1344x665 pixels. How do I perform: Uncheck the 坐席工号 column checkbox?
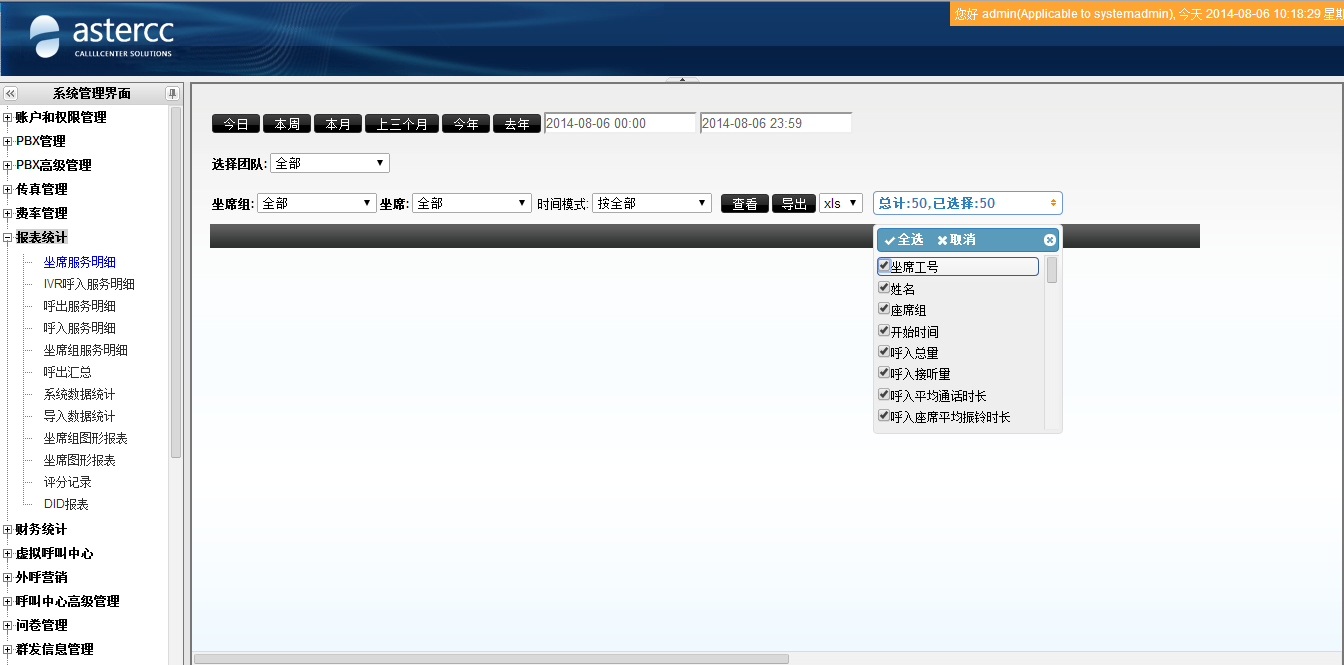884,266
